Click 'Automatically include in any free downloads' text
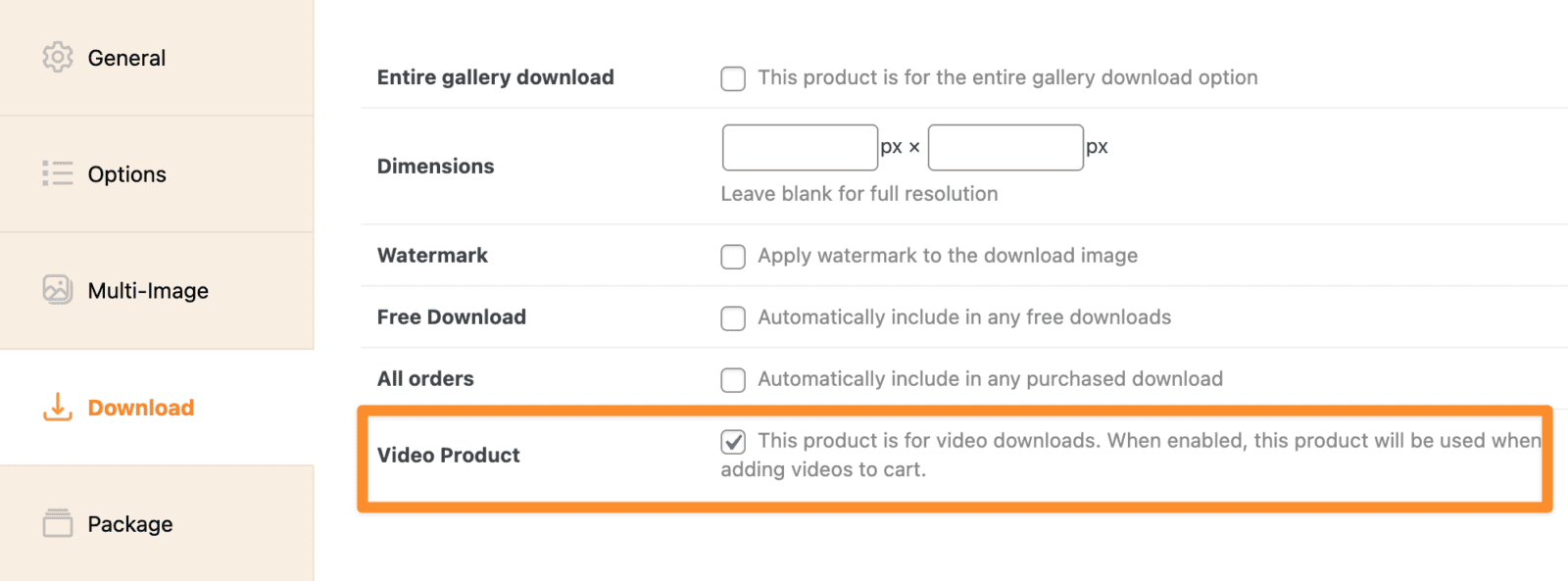The width and height of the screenshot is (1568, 581). pyautogui.click(x=964, y=317)
